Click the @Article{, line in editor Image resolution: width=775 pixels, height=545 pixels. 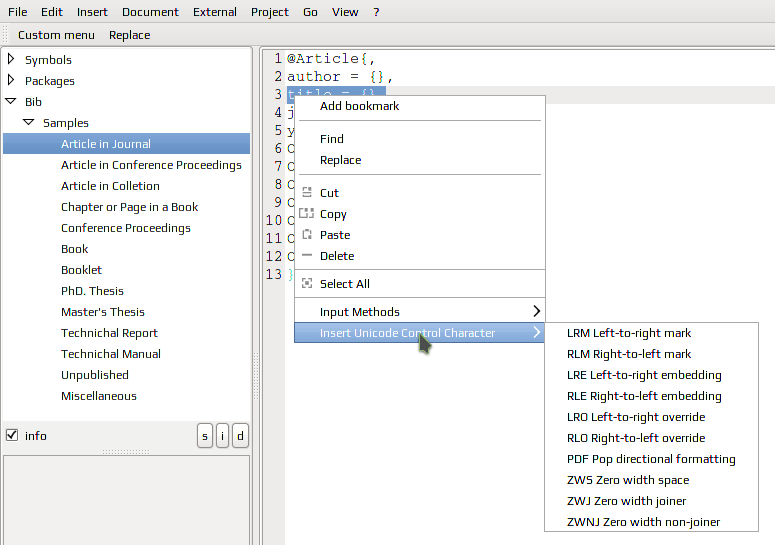pos(331,58)
